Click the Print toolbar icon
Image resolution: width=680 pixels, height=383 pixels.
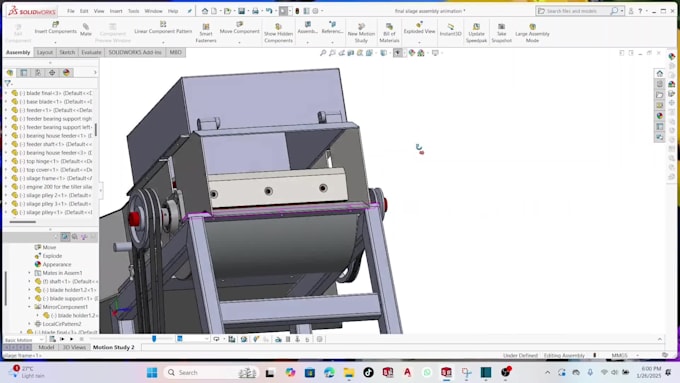[255, 11]
